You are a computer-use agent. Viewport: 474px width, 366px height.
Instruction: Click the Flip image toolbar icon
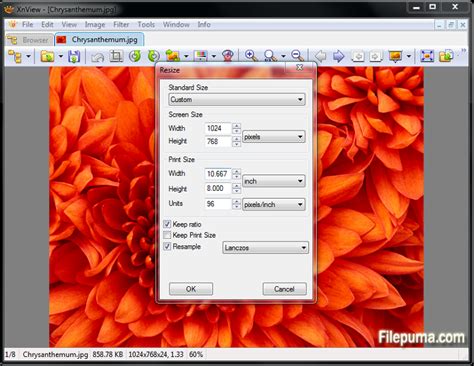click(173, 56)
